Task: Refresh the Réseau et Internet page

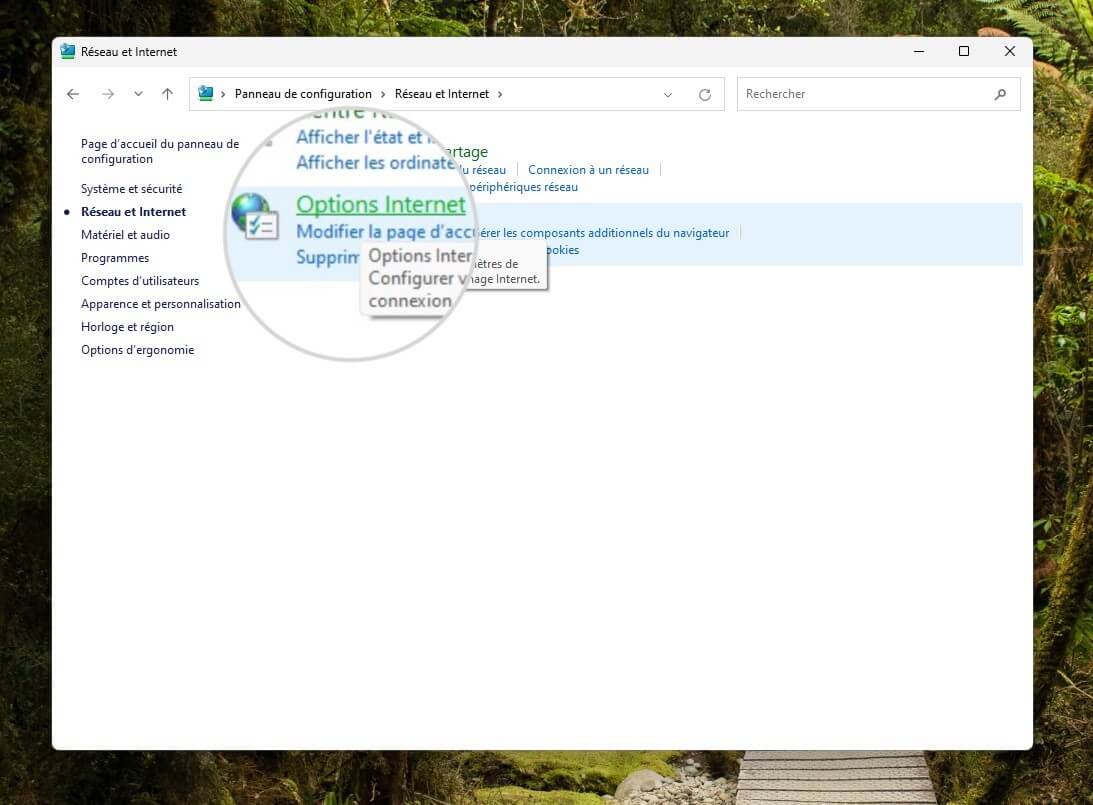Action: click(x=705, y=95)
